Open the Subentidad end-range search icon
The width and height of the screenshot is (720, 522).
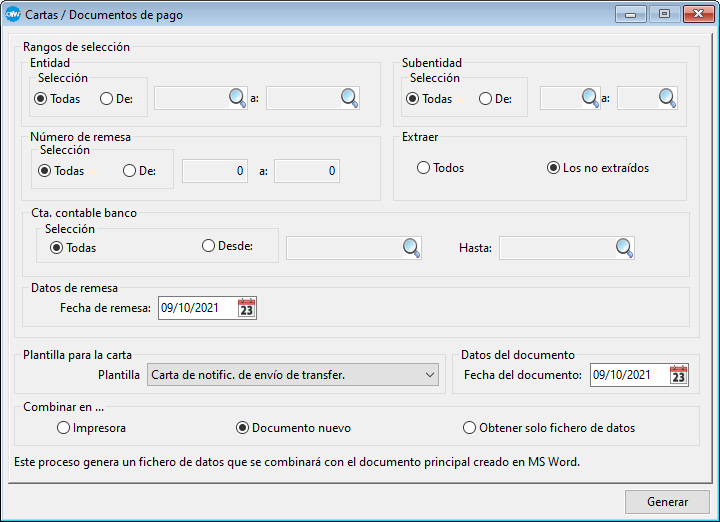point(667,98)
